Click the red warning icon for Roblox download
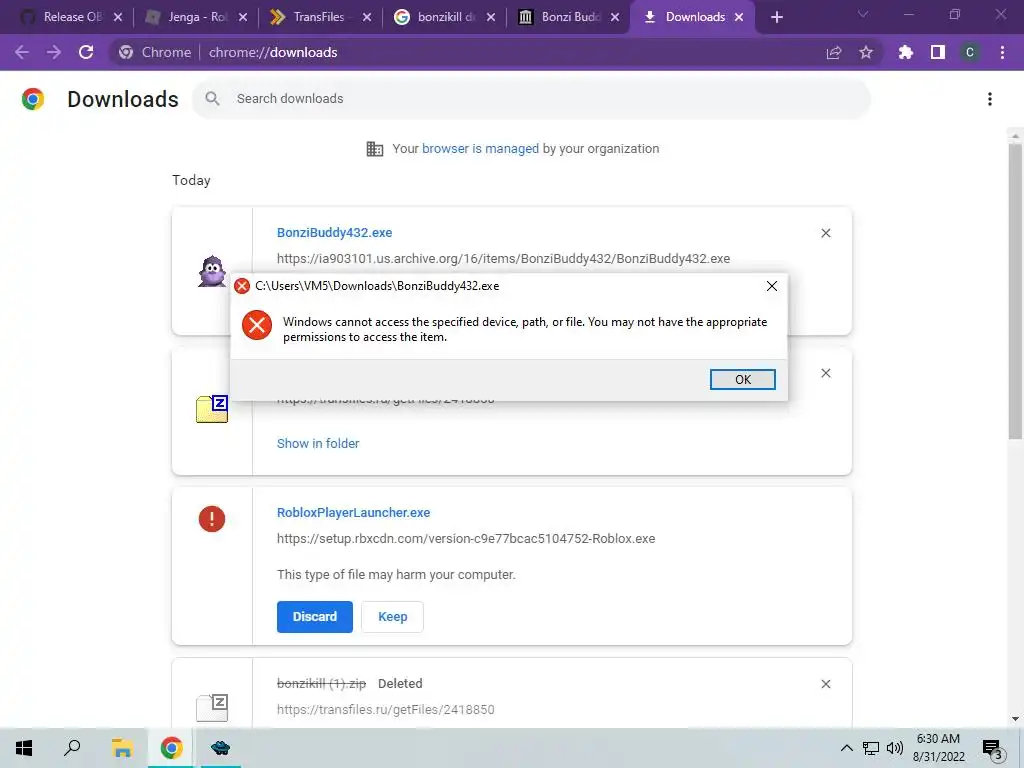Image resolution: width=1024 pixels, height=768 pixels. 212,519
